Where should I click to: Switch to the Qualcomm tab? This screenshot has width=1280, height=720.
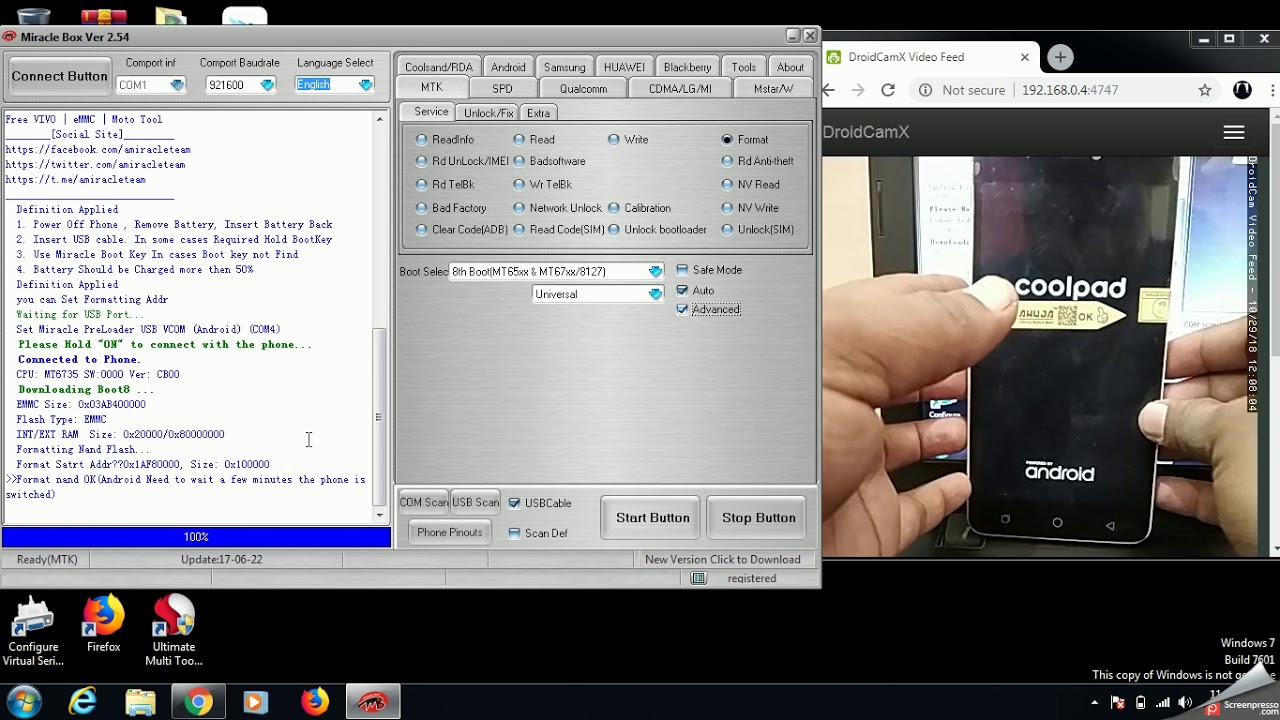(x=583, y=88)
